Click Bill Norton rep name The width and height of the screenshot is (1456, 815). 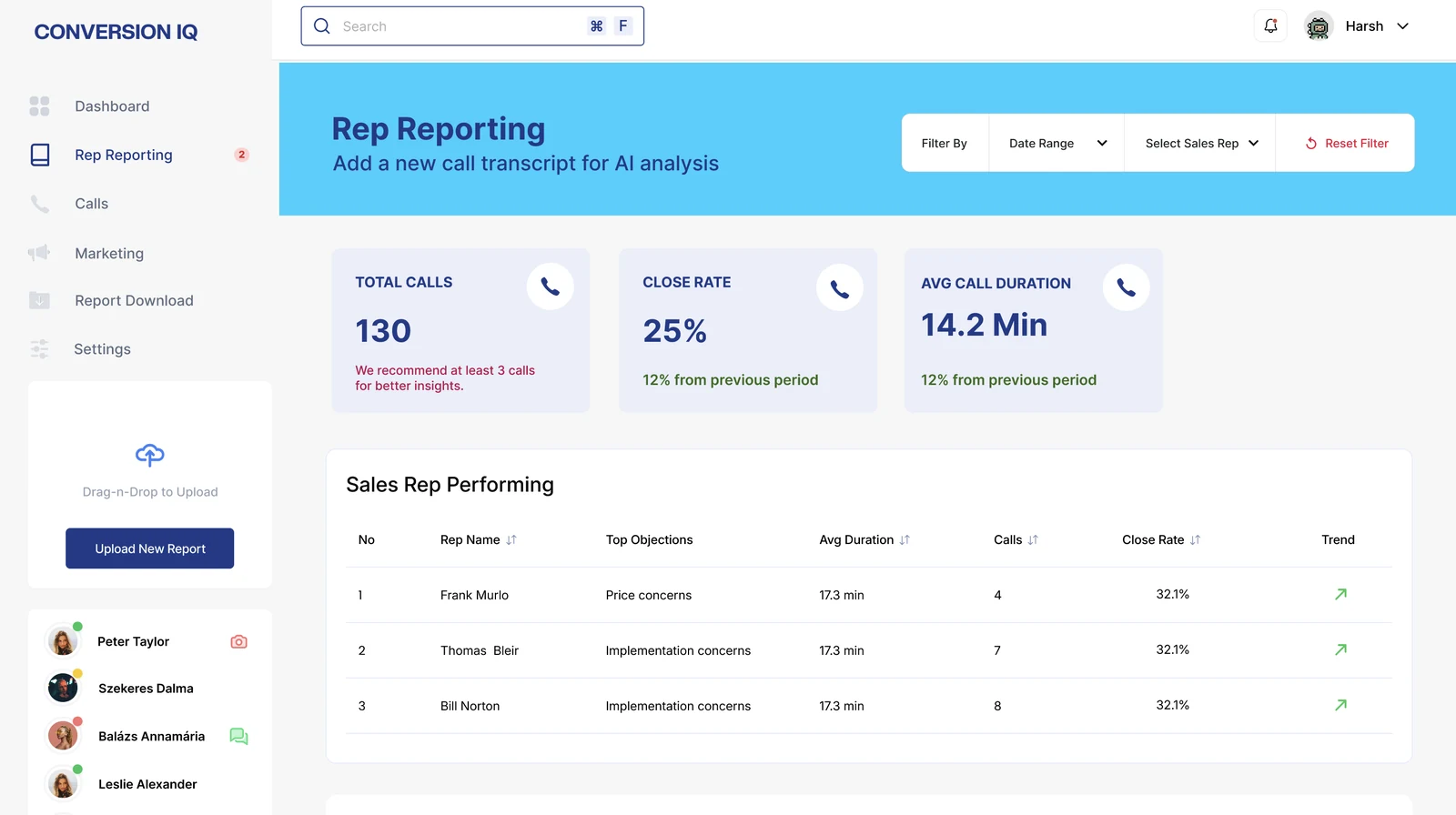tap(470, 706)
